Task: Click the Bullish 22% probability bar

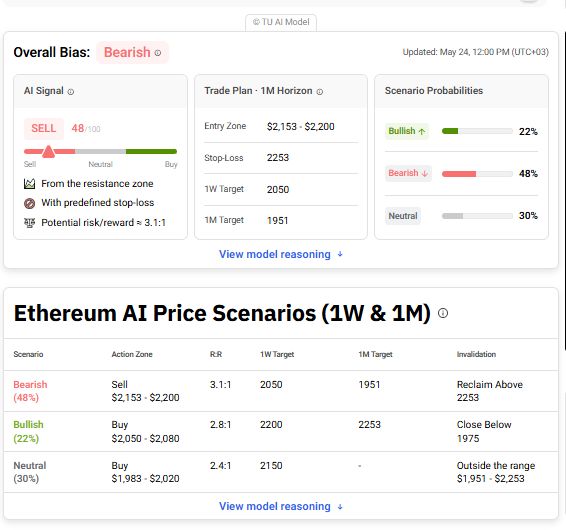Action: [x=477, y=131]
